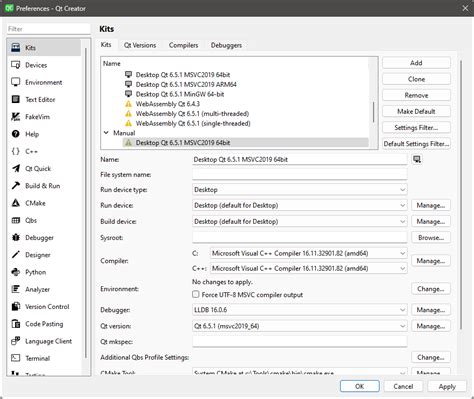This screenshot has width=474, height=399.
Task: Open the Version Control icon
Action: click(x=16, y=306)
